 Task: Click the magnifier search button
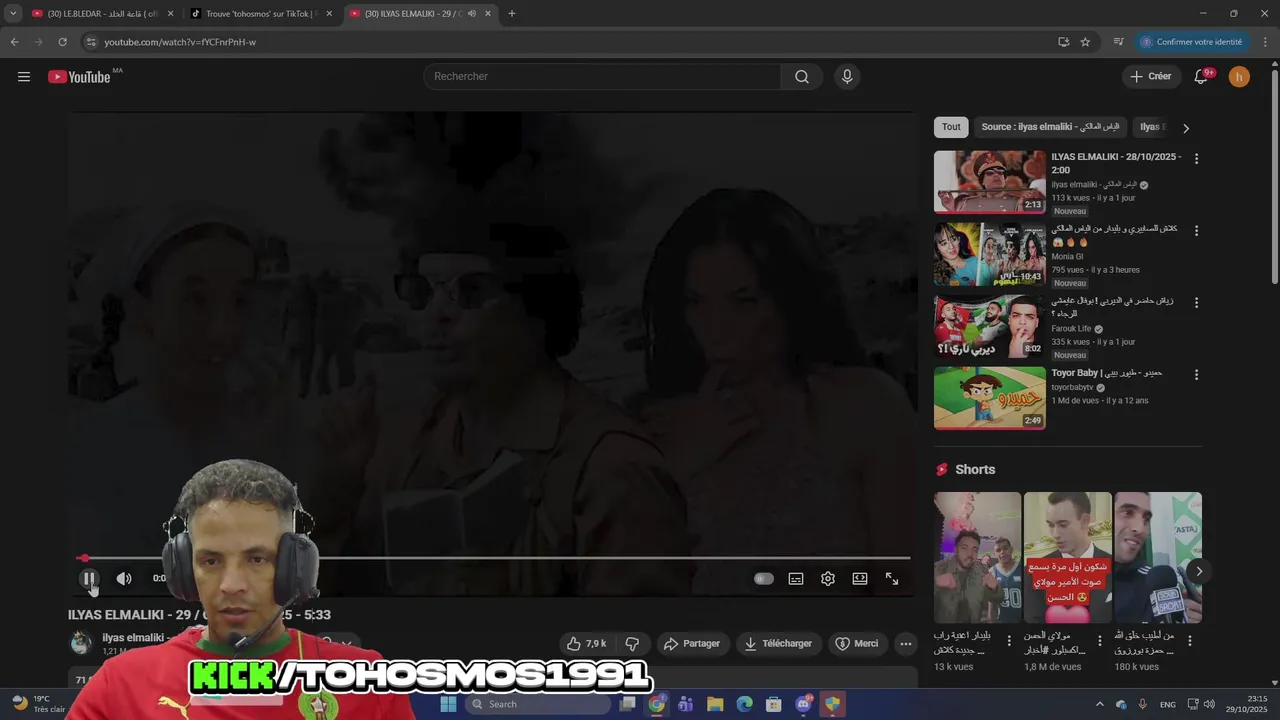tap(802, 77)
